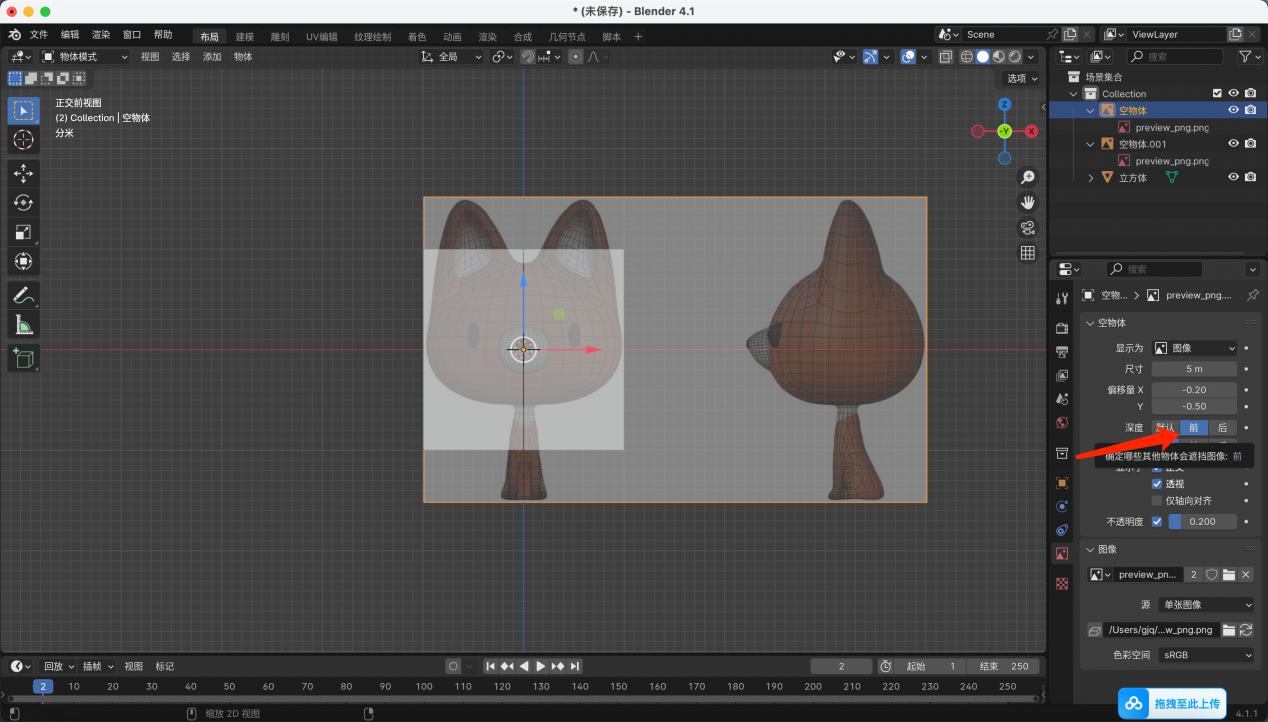Expand the 立方体 tree item
The image size is (1268, 722).
[1091, 177]
